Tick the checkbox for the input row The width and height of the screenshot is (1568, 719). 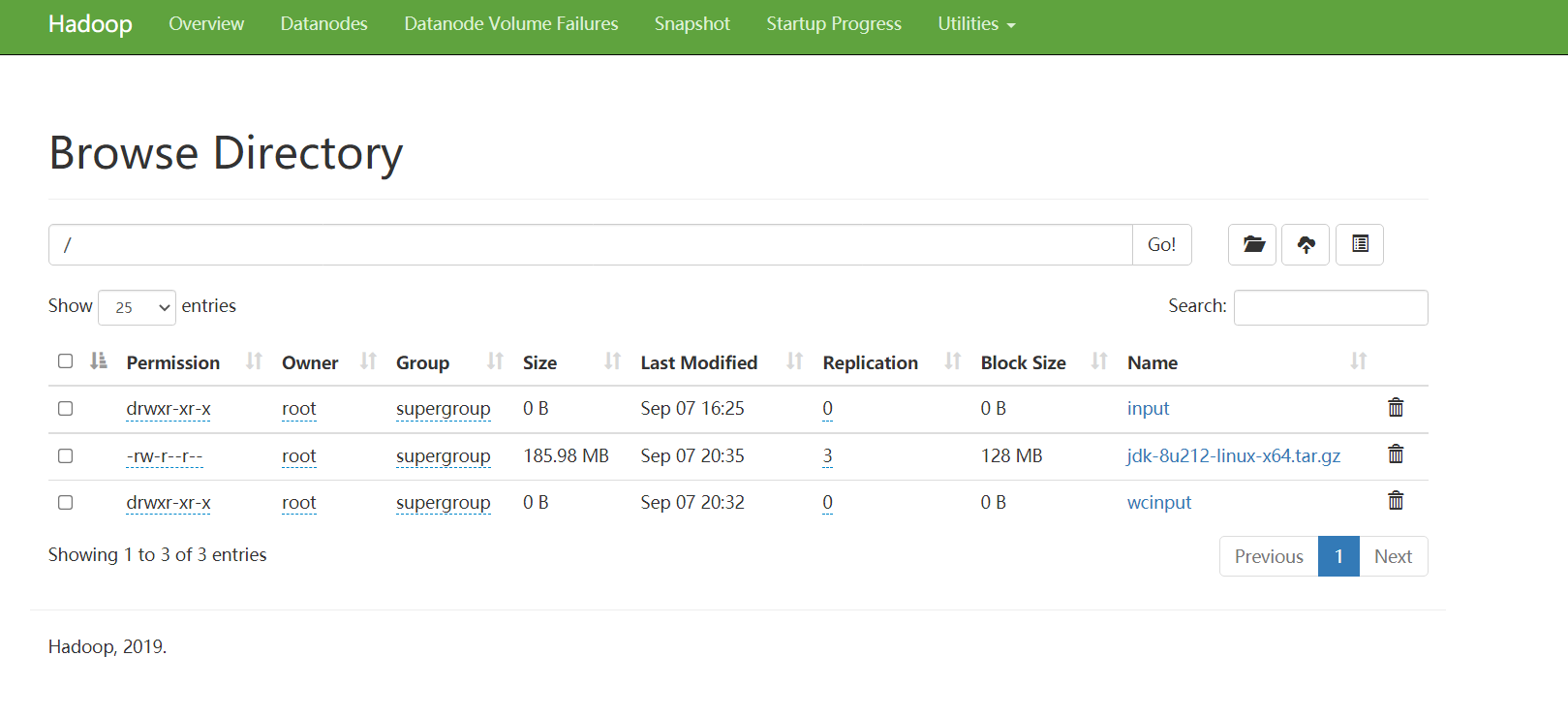tap(66, 408)
